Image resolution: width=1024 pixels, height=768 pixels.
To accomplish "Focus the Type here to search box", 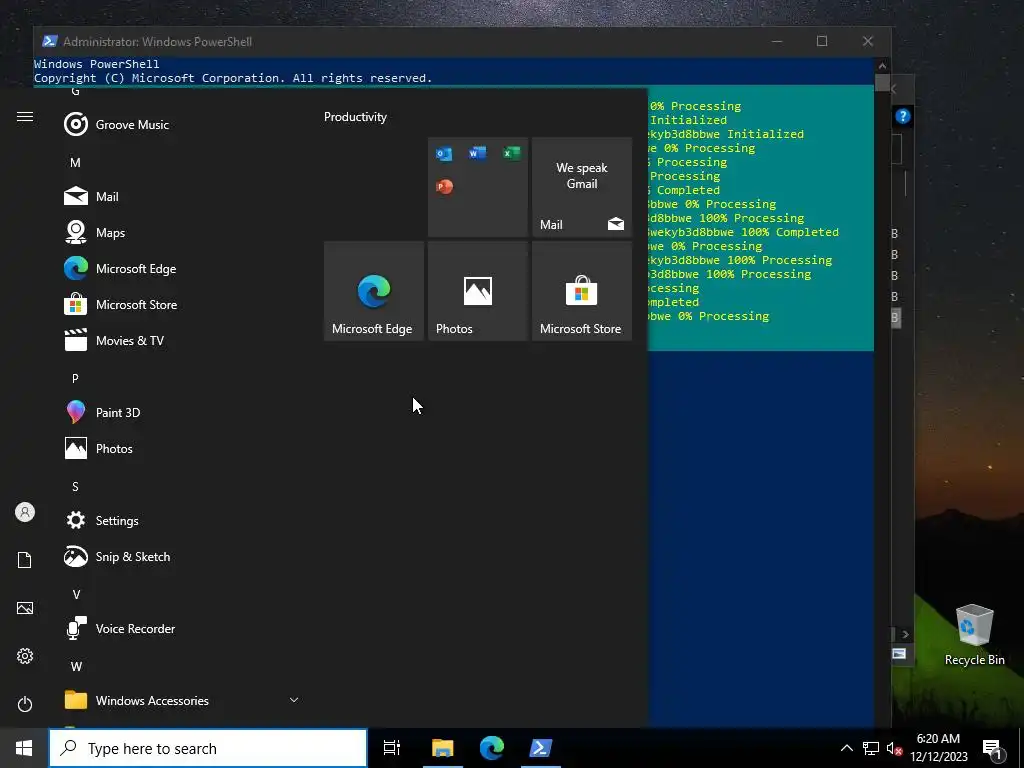I will (208, 748).
